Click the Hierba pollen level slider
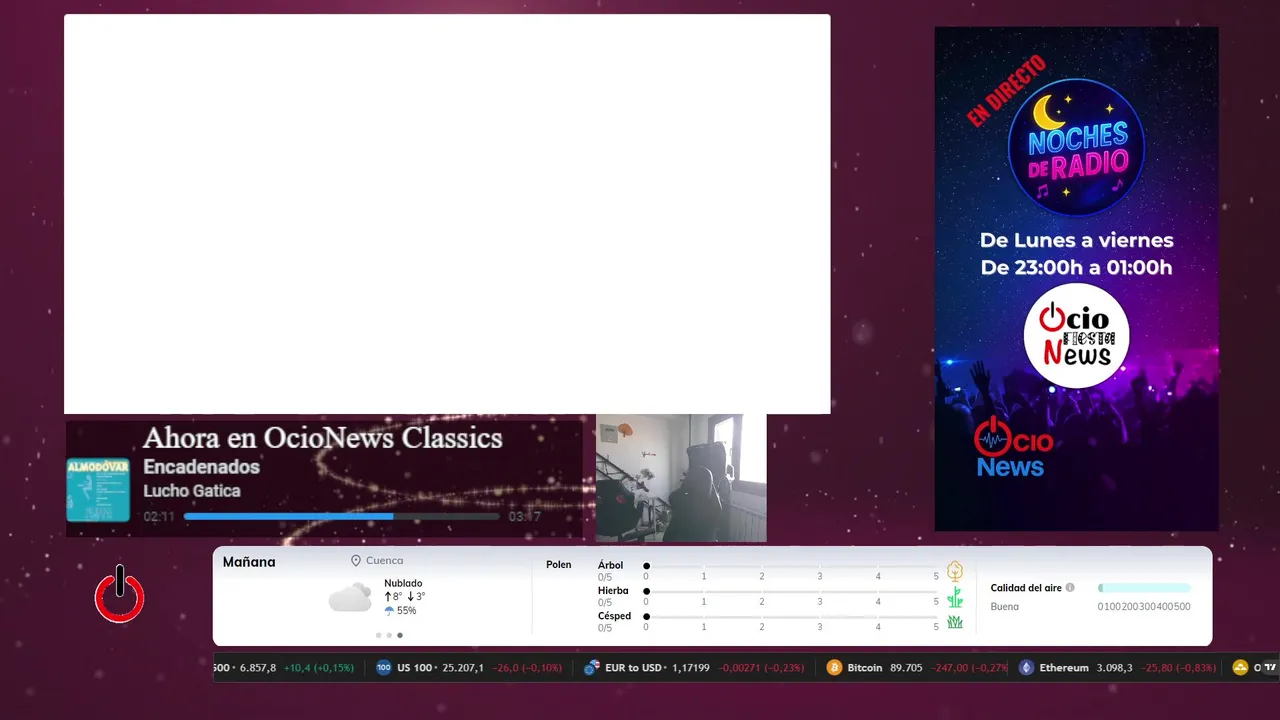The height and width of the screenshot is (720, 1280). coord(792,592)
